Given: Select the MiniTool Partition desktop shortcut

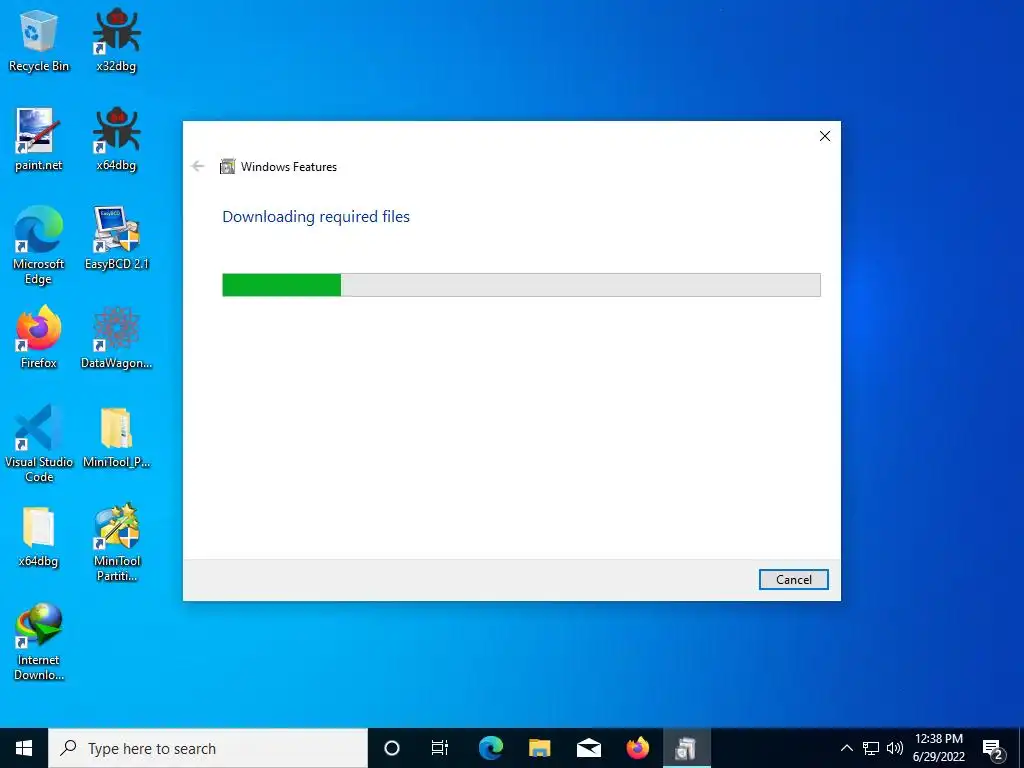Looking at the screenshot, I should [x=116, y=543].
